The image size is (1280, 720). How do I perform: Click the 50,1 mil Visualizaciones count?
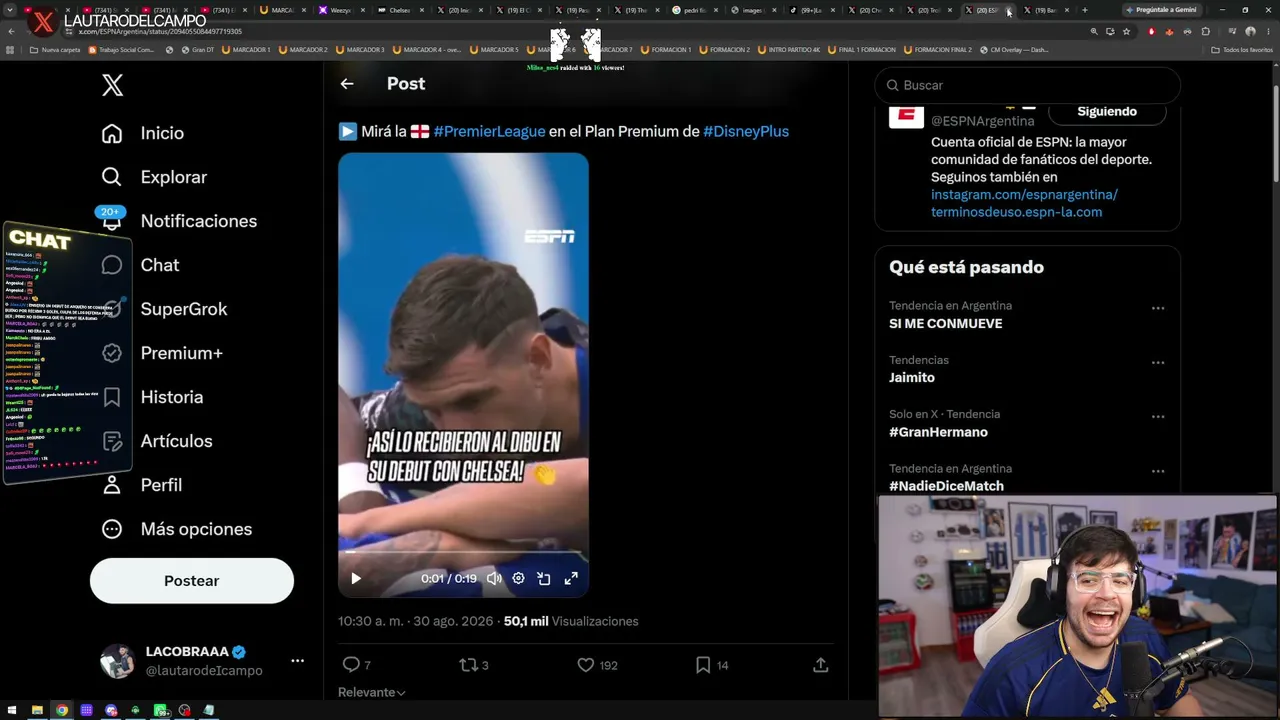tap(571, 621)
